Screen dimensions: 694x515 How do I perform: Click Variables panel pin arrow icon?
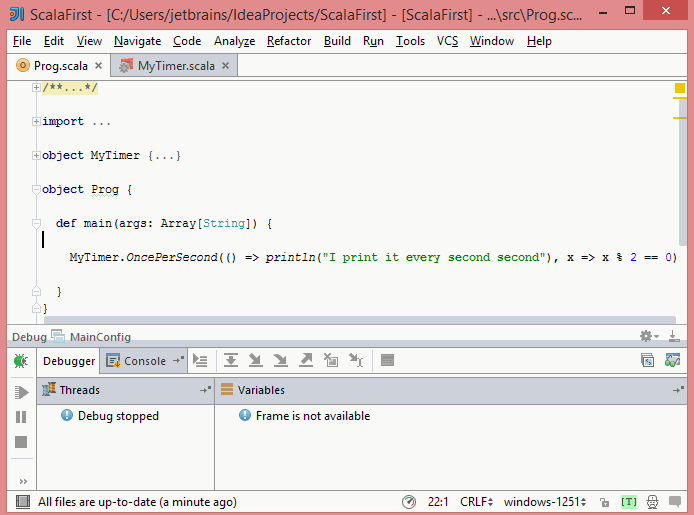click(678, 390)
